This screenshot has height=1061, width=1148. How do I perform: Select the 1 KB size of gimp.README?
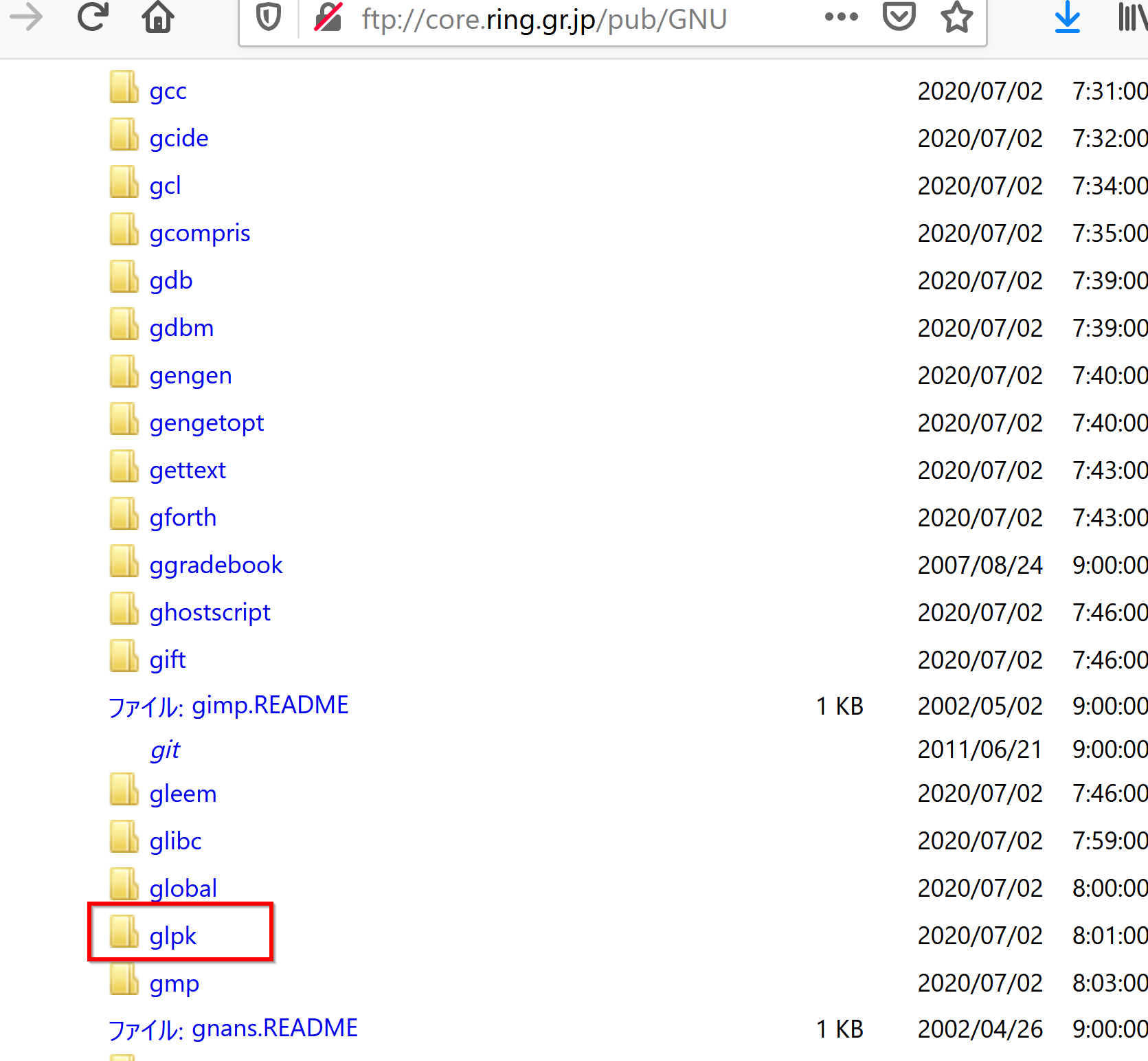pos(840,706)
